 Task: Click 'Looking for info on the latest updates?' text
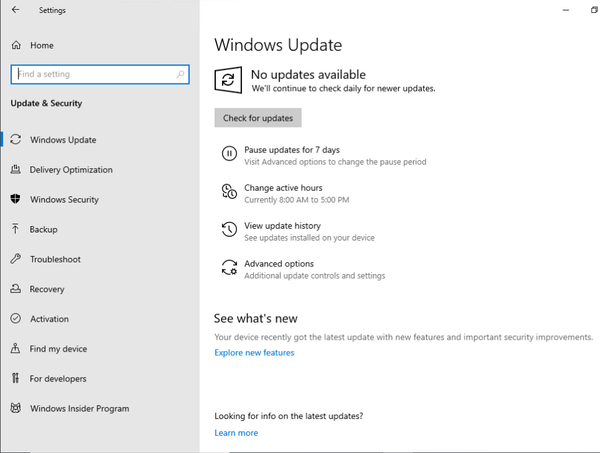pyautogui.click(x=289, y=416)
